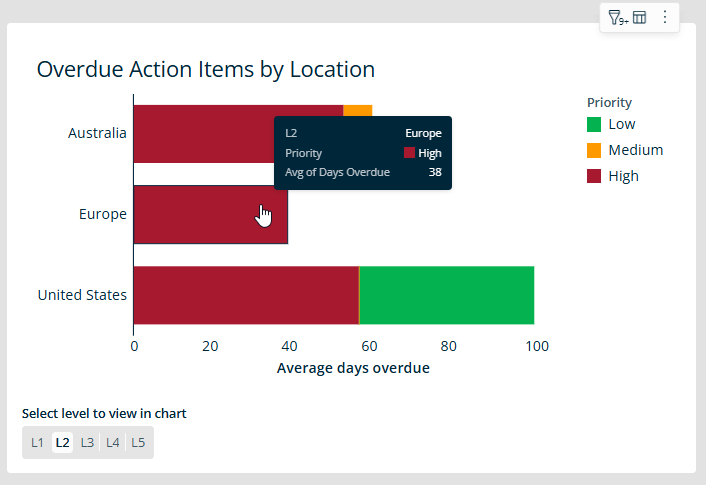Click the United States red High bar segment
This screenshot has width=706, height=485.
[x=245, y=295]
